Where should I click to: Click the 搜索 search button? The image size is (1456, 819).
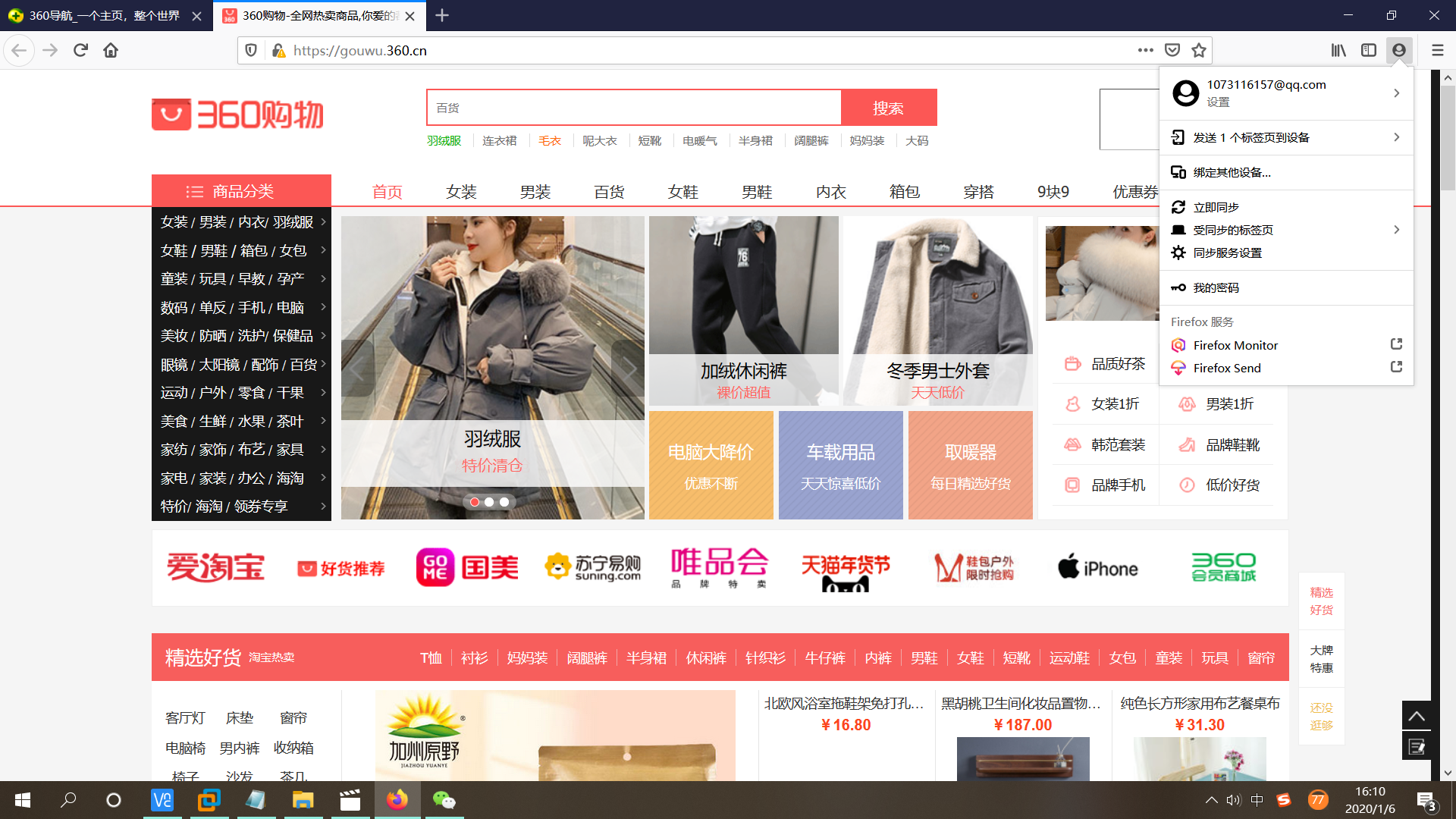pyautogui.click(x=889, y=108)
